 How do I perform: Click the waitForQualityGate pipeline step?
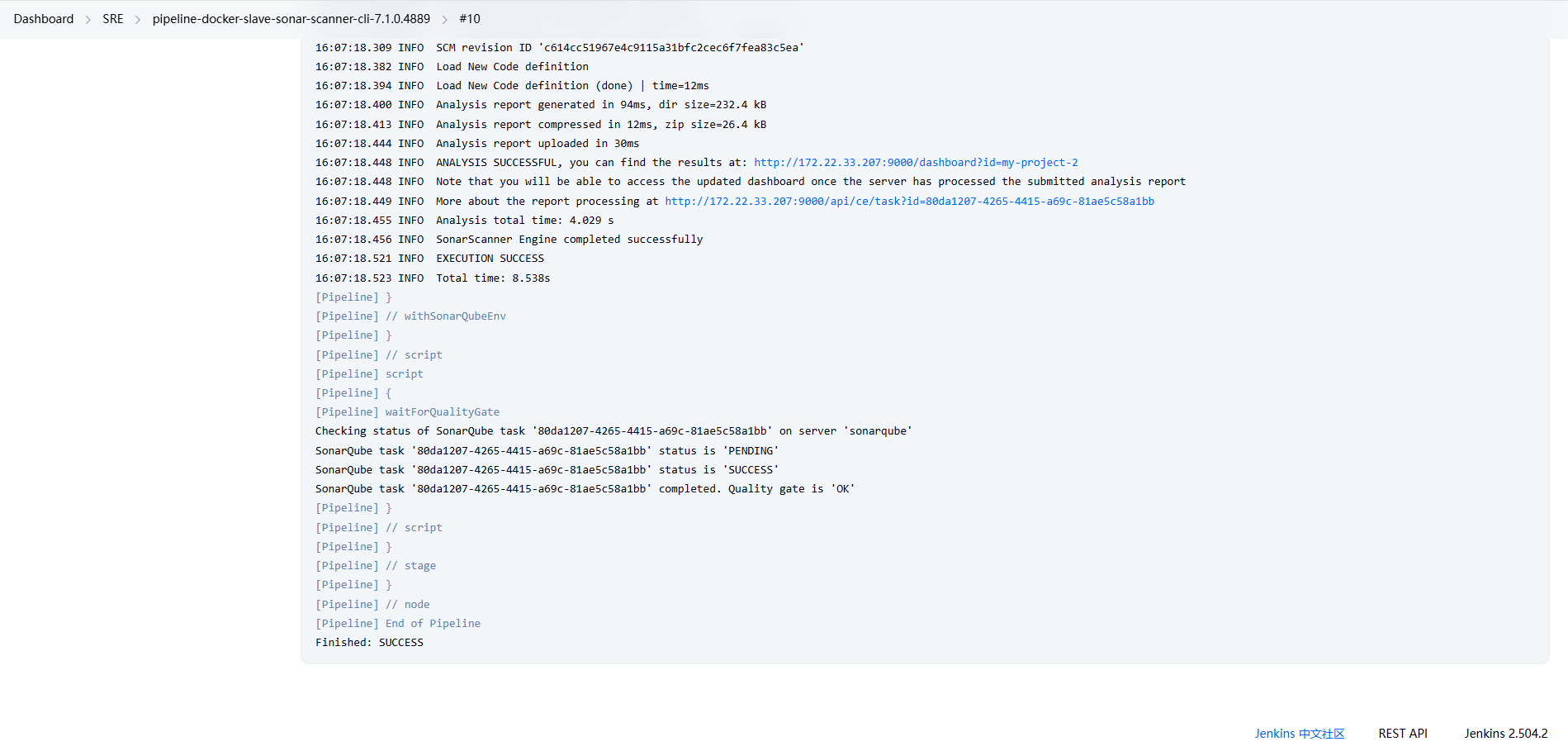442,412
